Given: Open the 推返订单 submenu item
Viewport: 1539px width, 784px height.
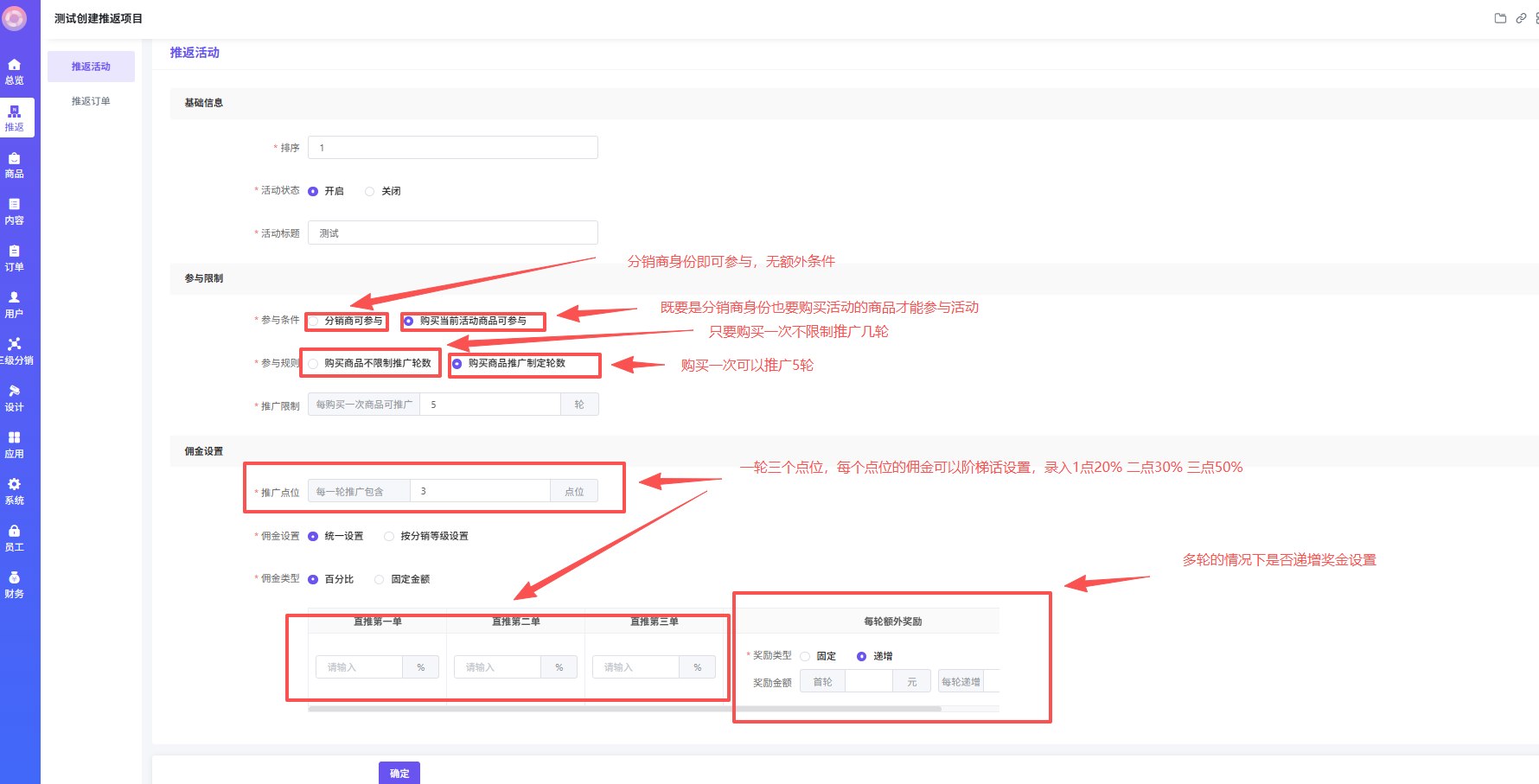Looking at the screenshot, I should (91, 101).
